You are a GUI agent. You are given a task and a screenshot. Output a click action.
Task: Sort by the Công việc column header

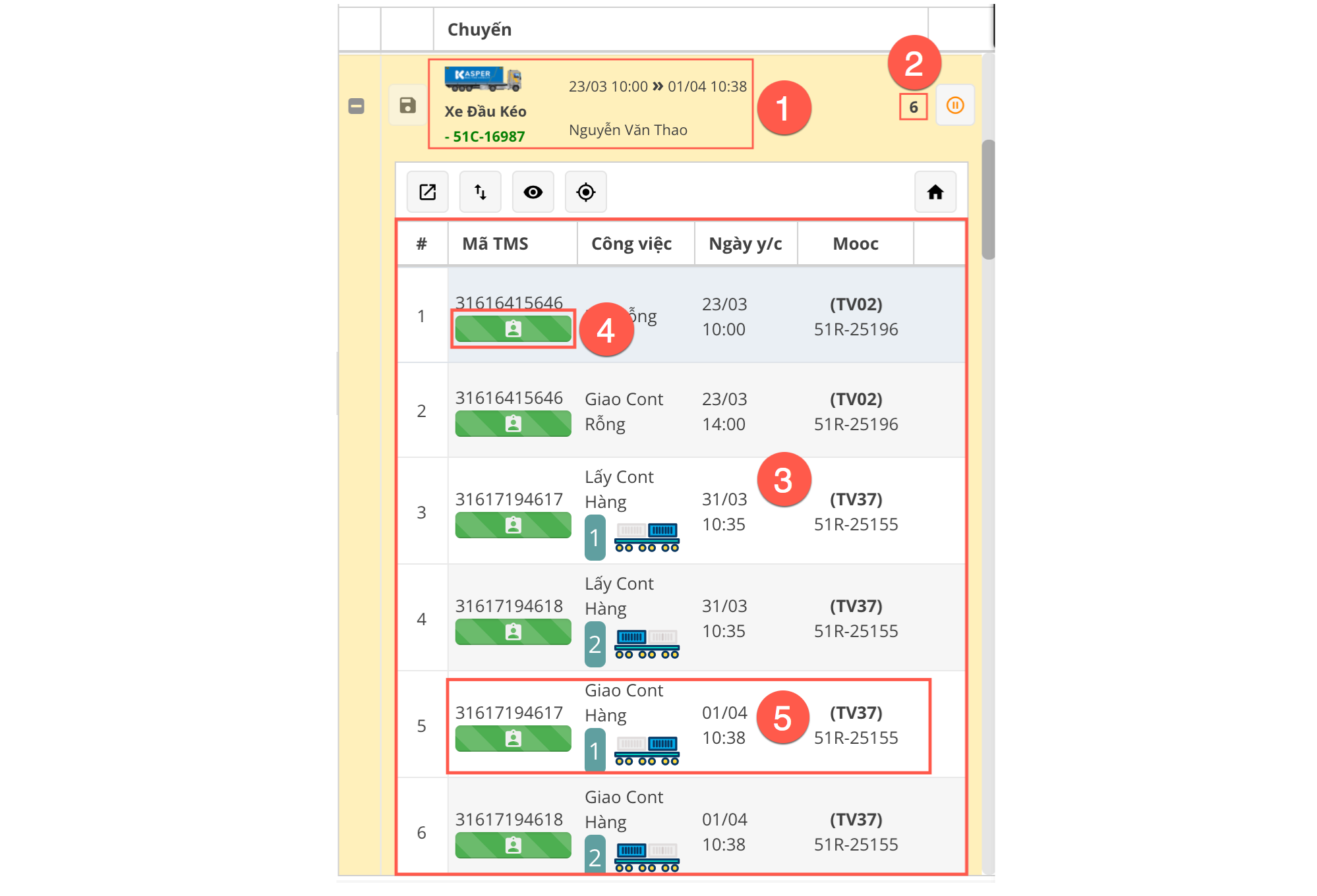click(631, 244)
